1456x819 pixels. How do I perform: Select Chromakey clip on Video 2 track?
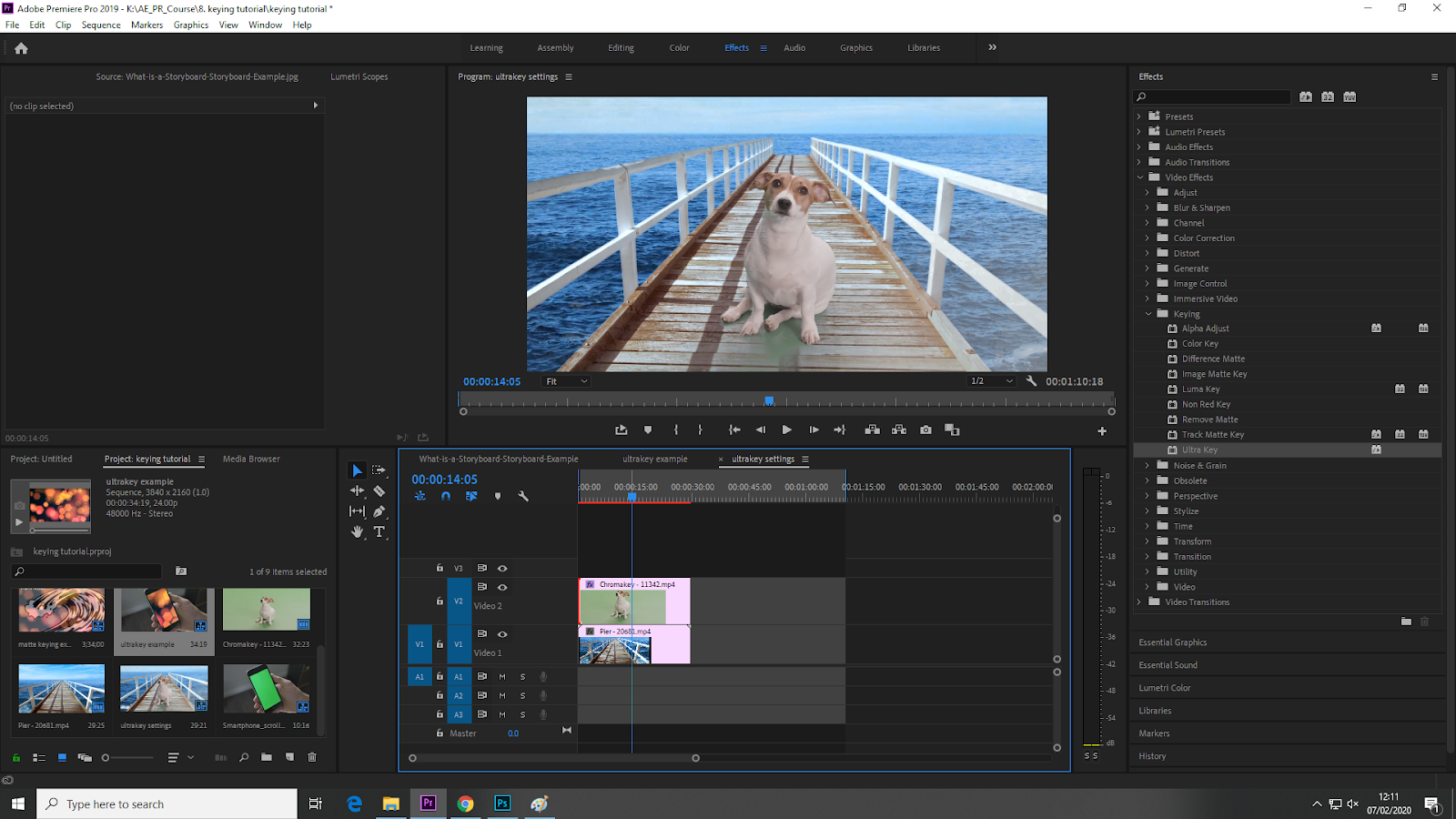634,601
